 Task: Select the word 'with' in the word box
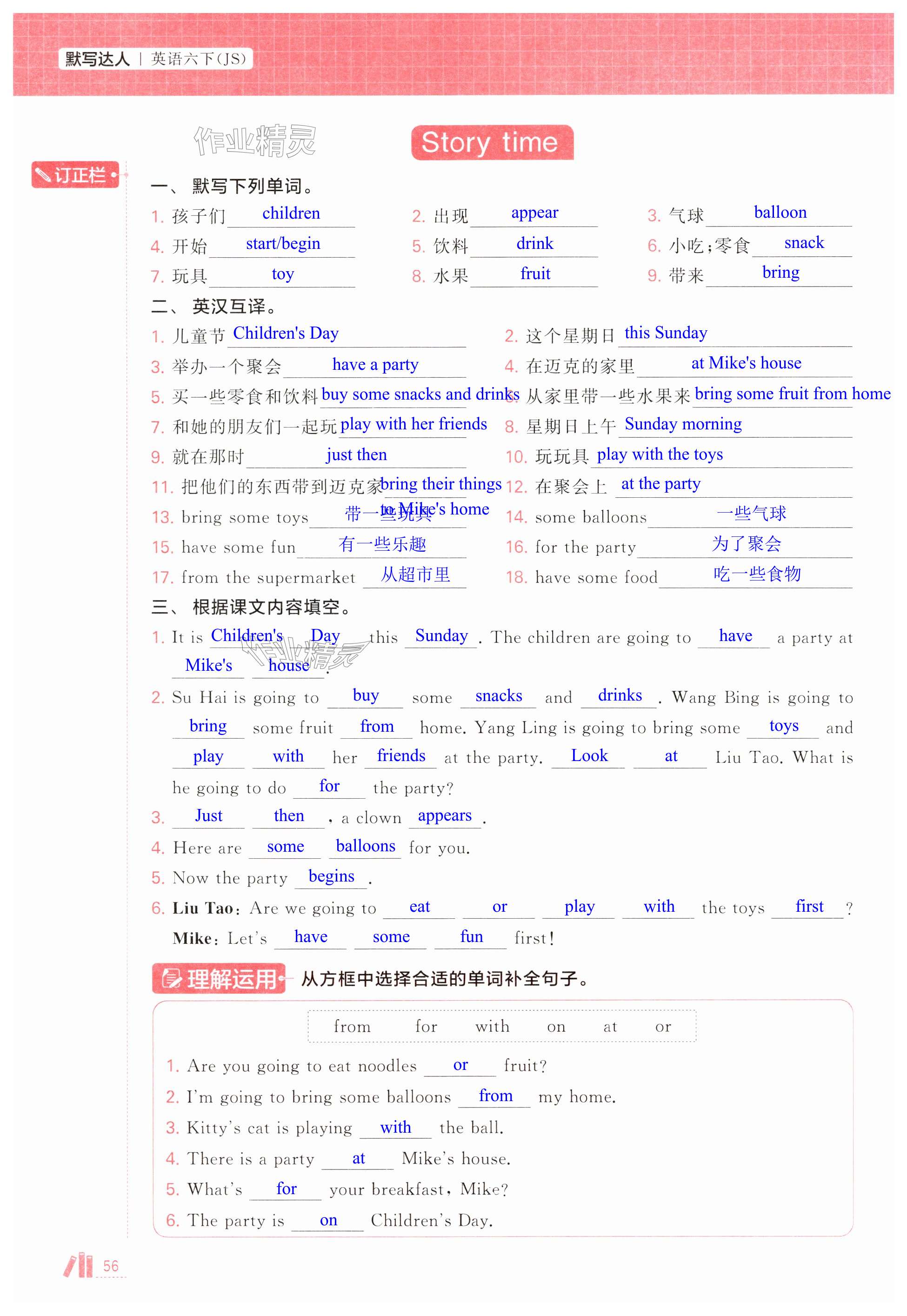tap(492, 1026)
